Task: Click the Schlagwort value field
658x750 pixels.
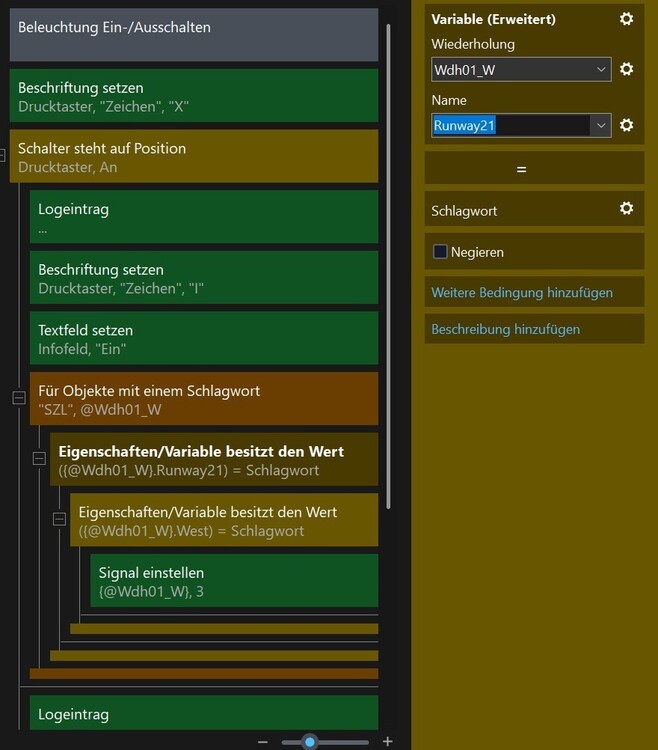Action: (x=534, y=209)
